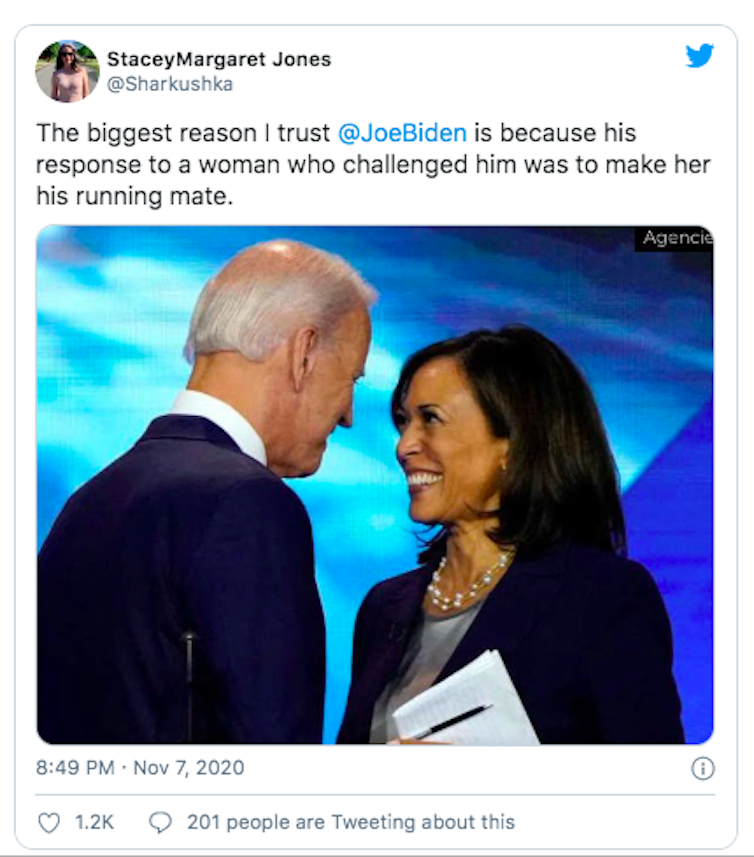Like the tweet with the heart icon

[49, 822]
